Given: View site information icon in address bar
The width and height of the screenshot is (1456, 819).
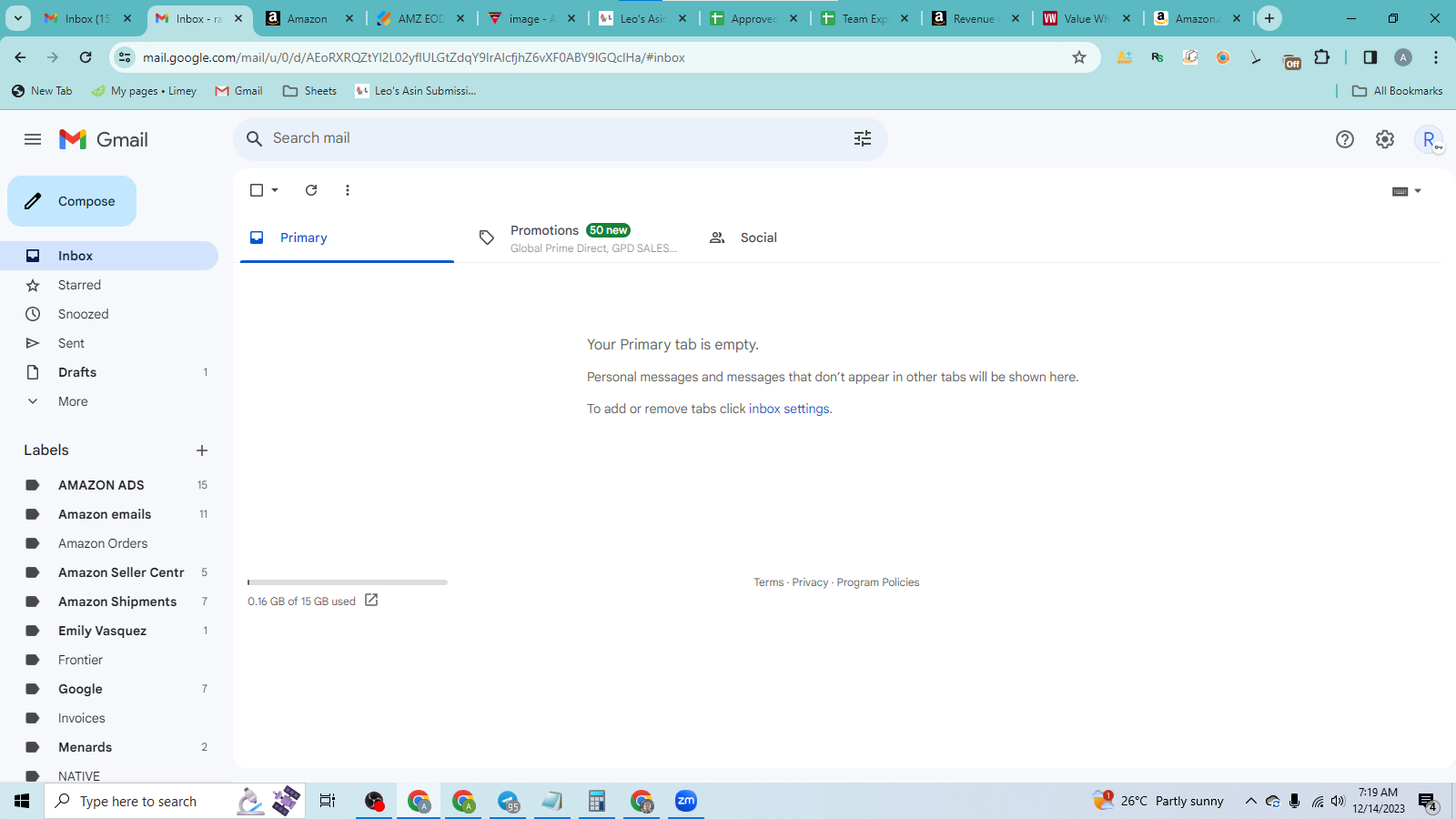Looking at the screenshot, I should pyautogui.click(x=126, y=57).
